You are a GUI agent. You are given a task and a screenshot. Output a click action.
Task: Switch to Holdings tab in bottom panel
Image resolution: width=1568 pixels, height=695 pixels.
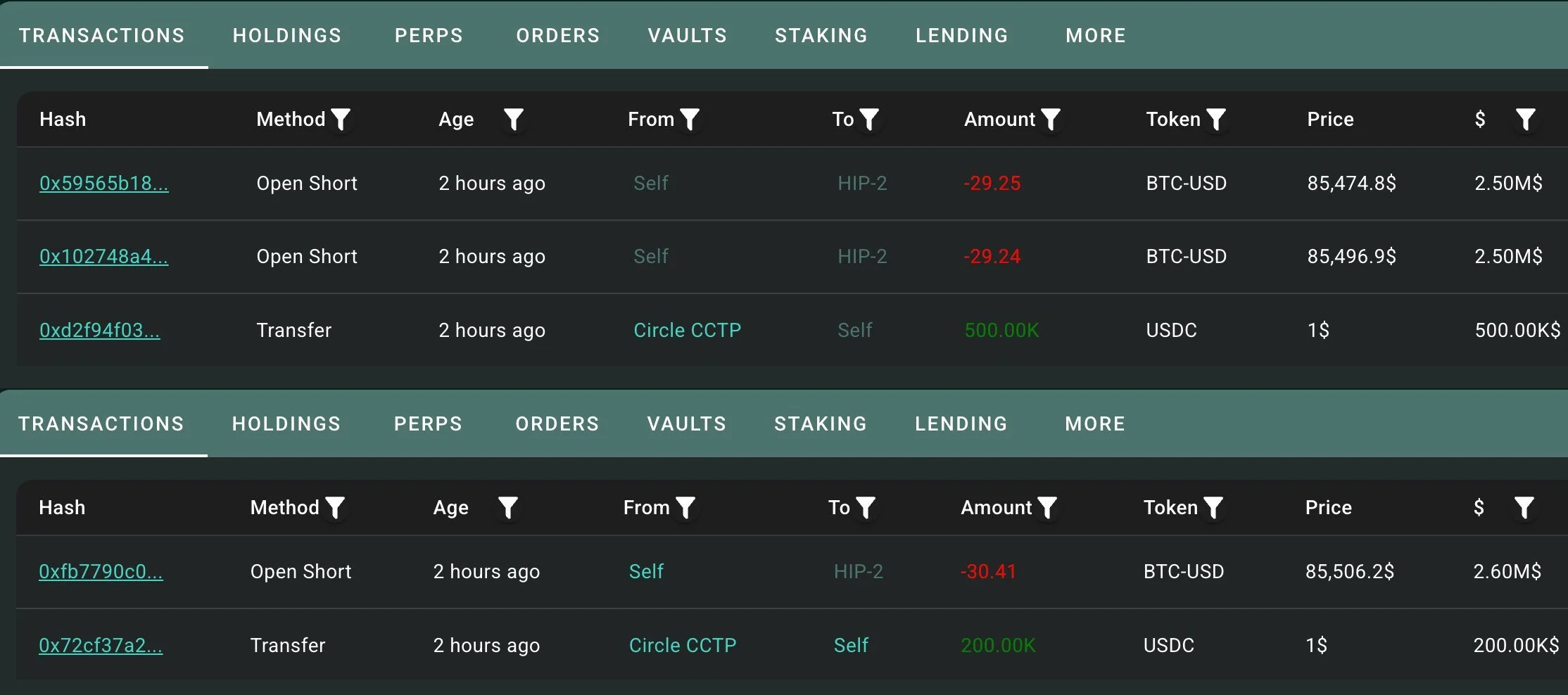pos(286,423)
